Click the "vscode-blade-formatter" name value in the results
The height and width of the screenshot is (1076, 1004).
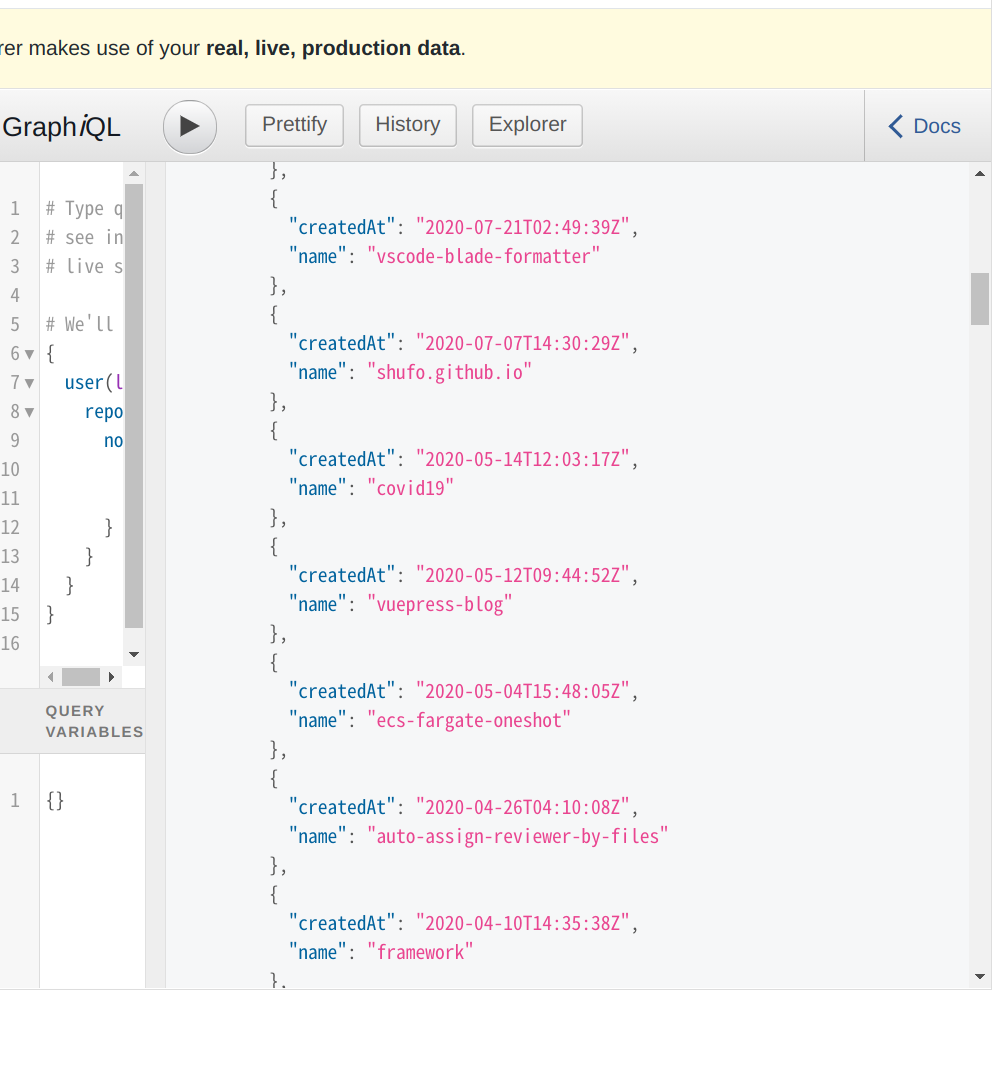(483, 256)
